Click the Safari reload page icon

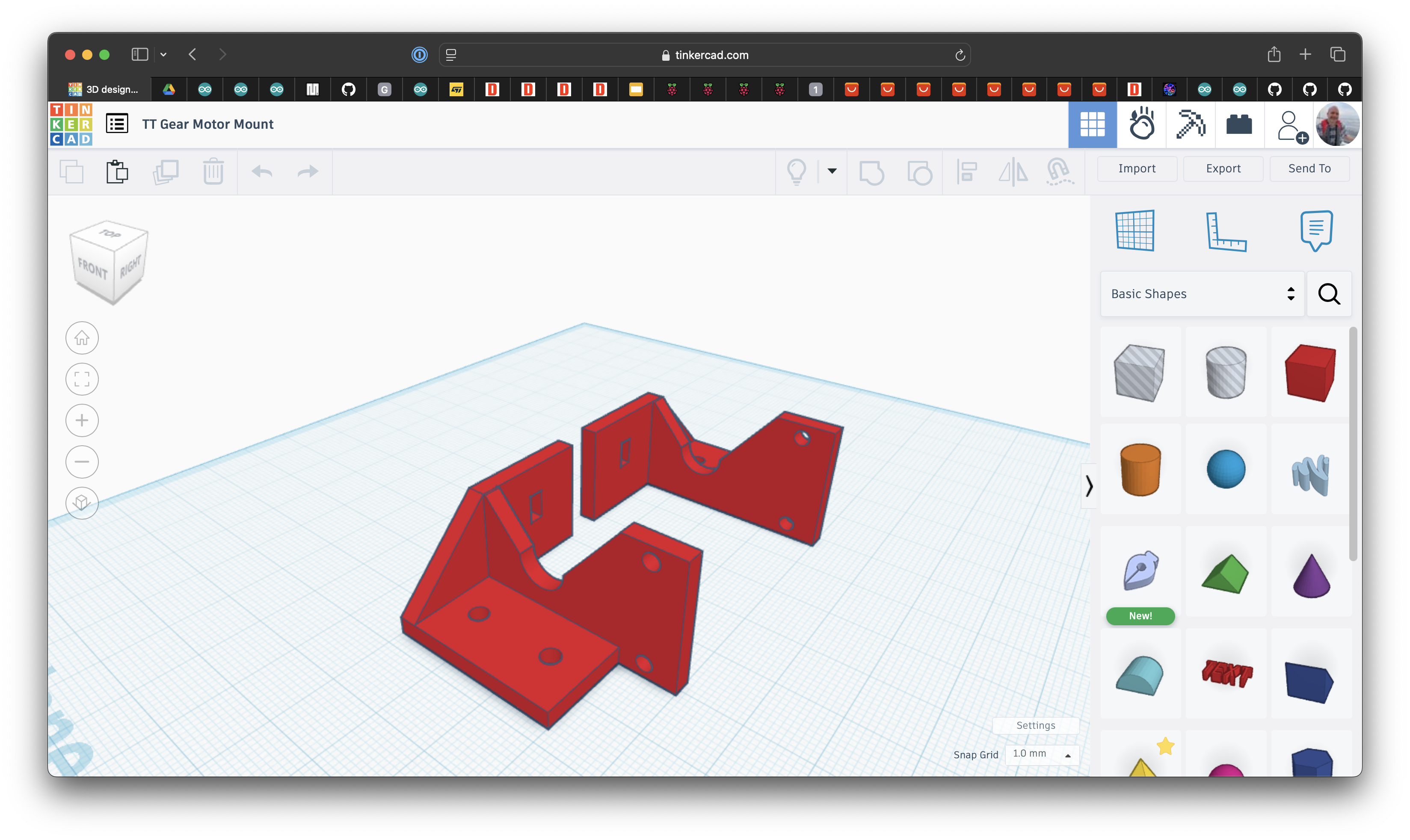coord(960,55)
